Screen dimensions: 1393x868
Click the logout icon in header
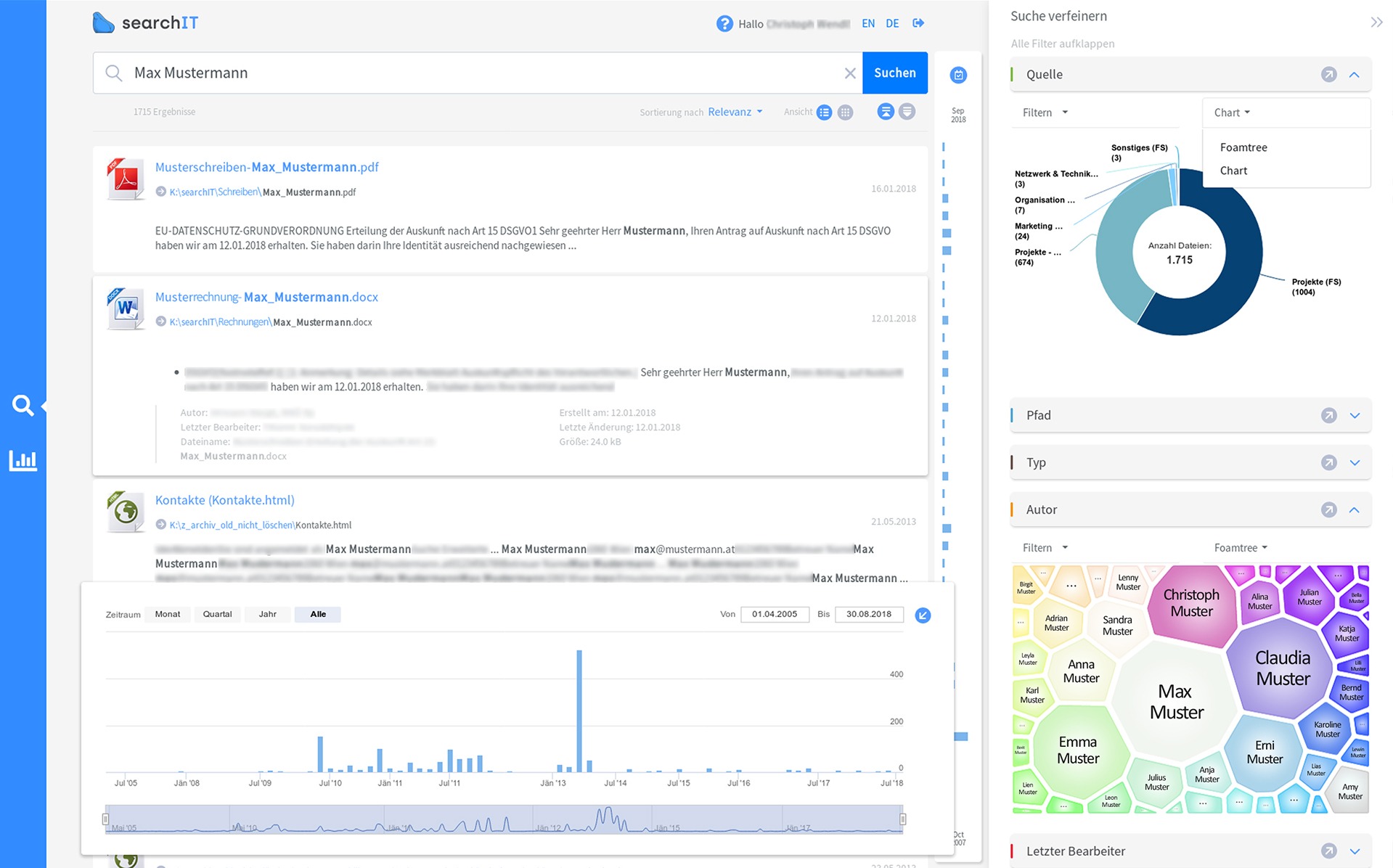[918, 23]
